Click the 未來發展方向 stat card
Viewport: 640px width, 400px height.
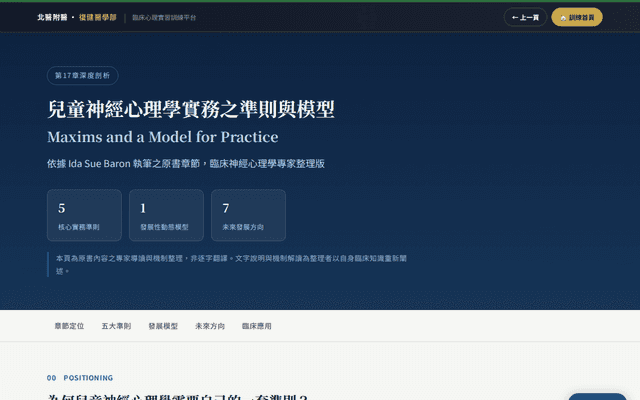click(249, 215)
